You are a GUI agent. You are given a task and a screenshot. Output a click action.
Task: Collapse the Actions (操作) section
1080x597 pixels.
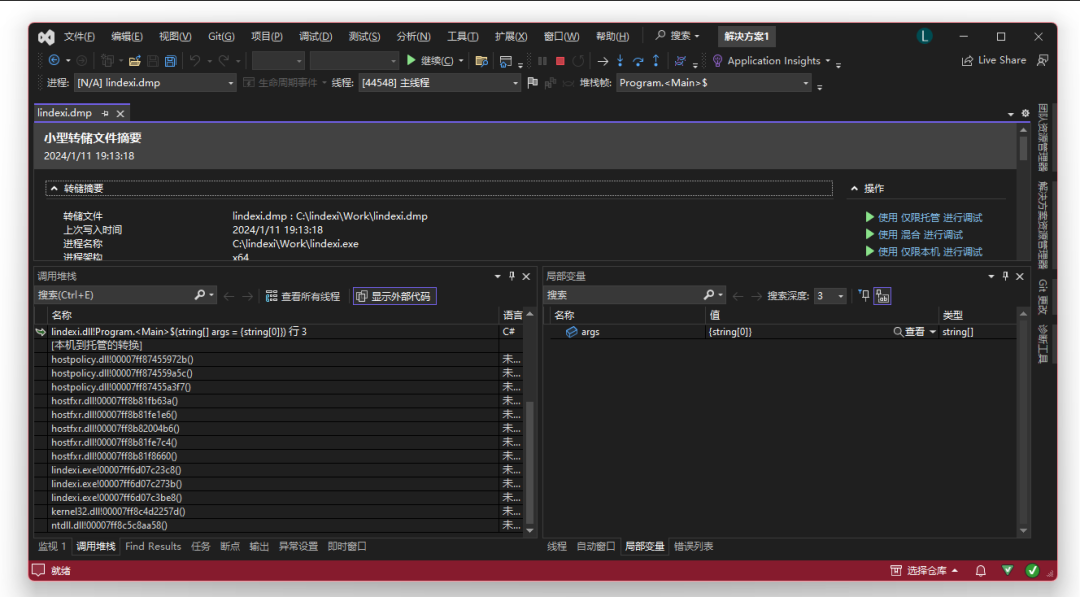click(854, 188)
